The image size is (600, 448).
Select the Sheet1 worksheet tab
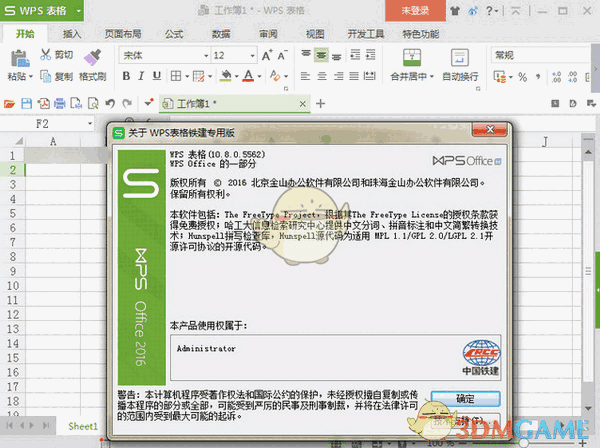click(x=83, y=426)
